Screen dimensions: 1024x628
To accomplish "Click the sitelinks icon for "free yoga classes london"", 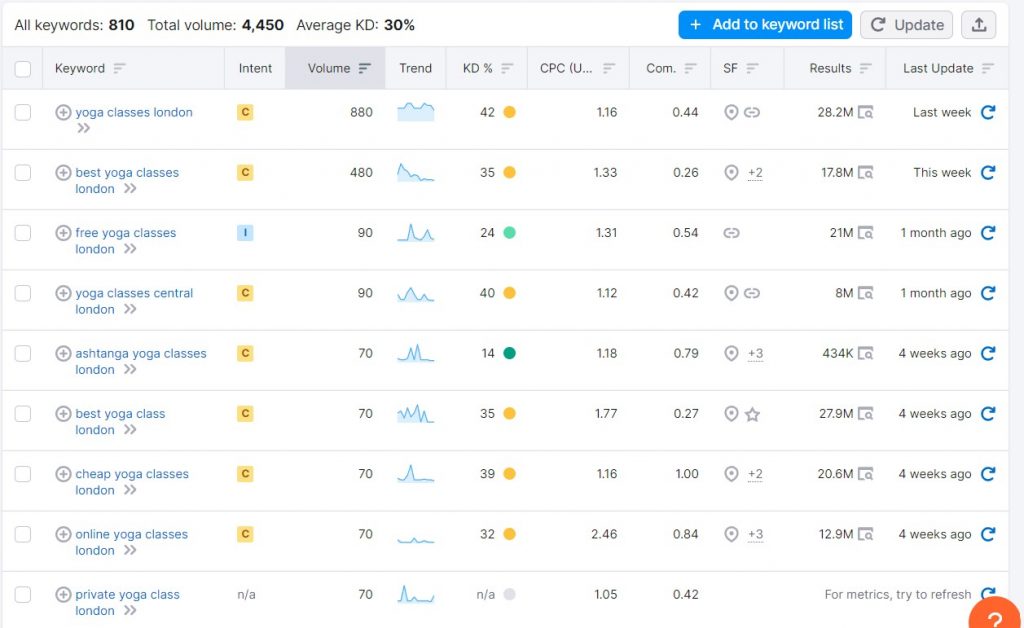I will click(x=731, y=232).
